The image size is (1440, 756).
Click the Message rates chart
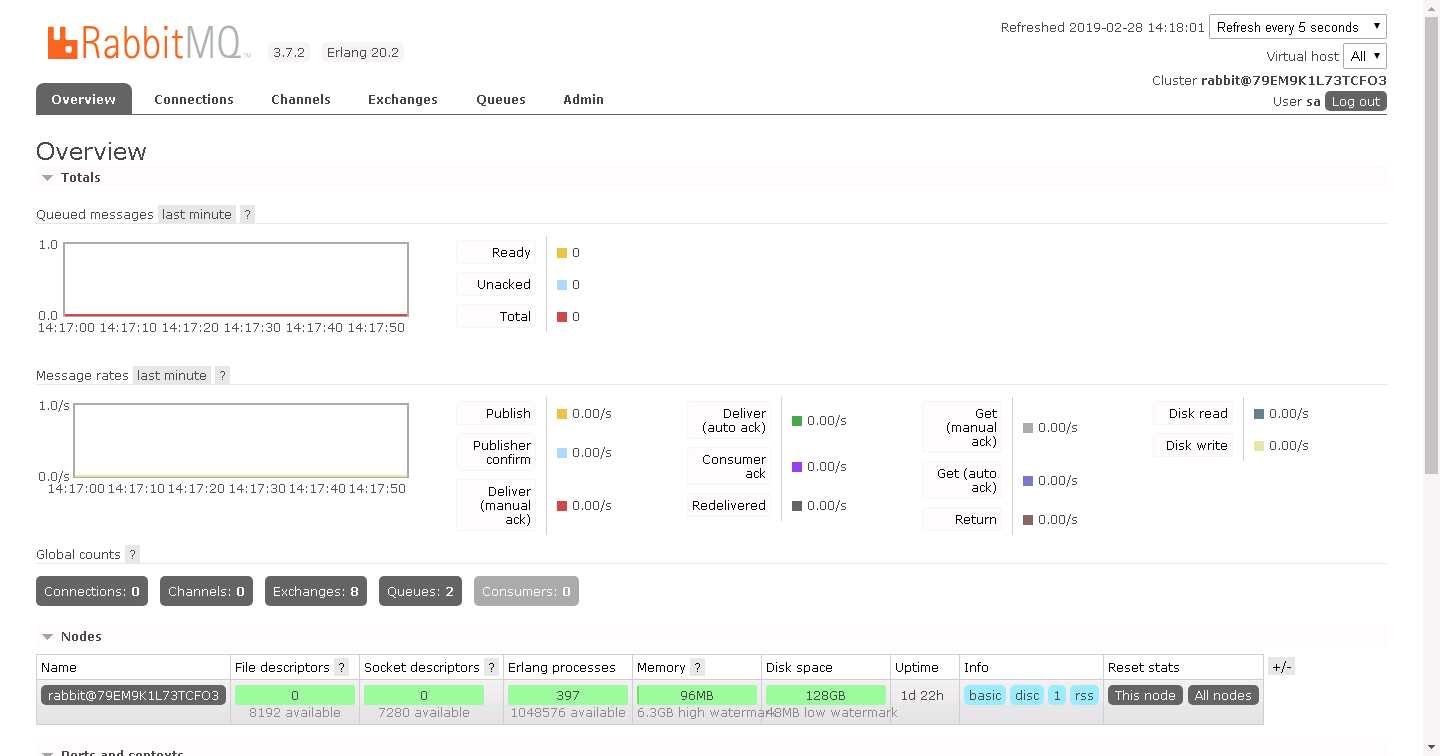coord(241,440)
